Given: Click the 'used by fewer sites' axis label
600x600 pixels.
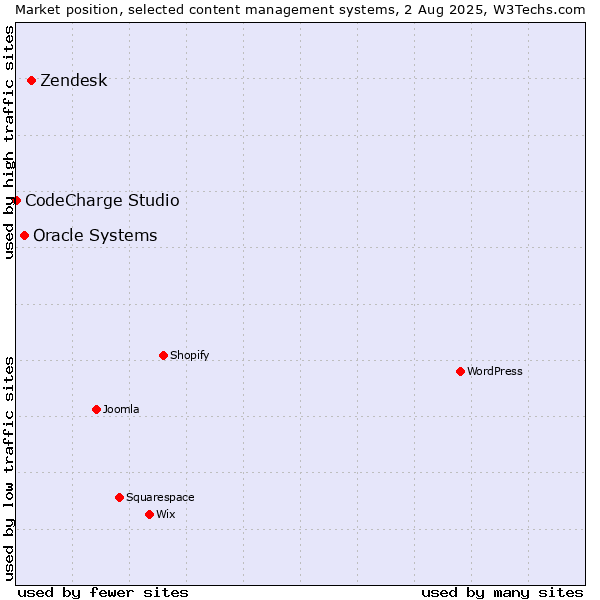Looking at the screenshot, I should [103, 593].
